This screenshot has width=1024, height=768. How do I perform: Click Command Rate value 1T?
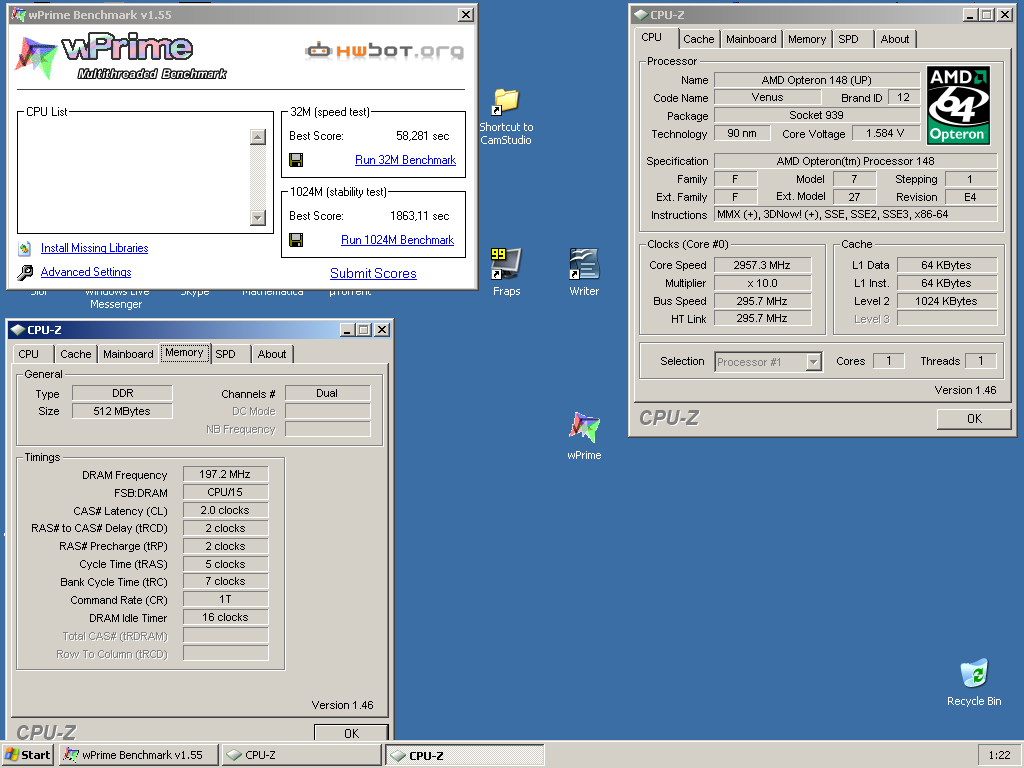click(225, 600)
